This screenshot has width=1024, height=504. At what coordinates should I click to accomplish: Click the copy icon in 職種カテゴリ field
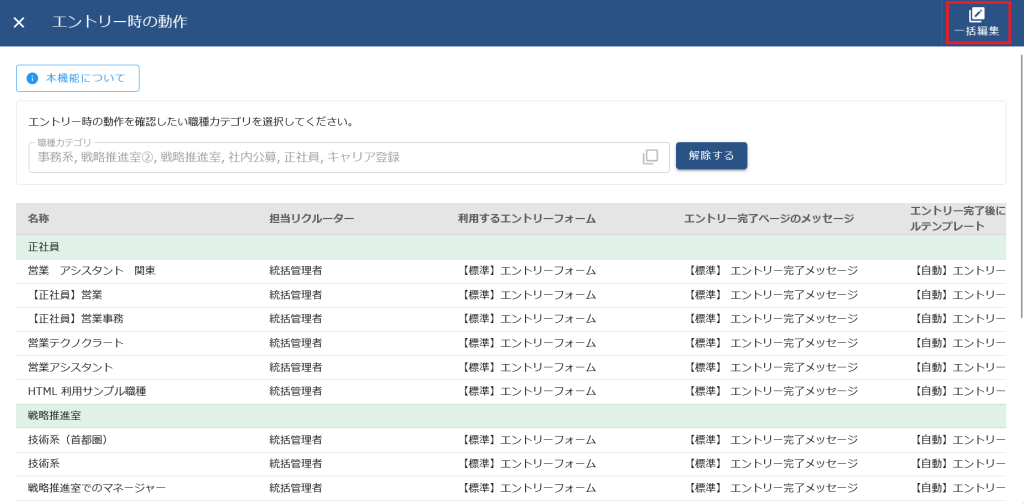click(x=650, y=157)
